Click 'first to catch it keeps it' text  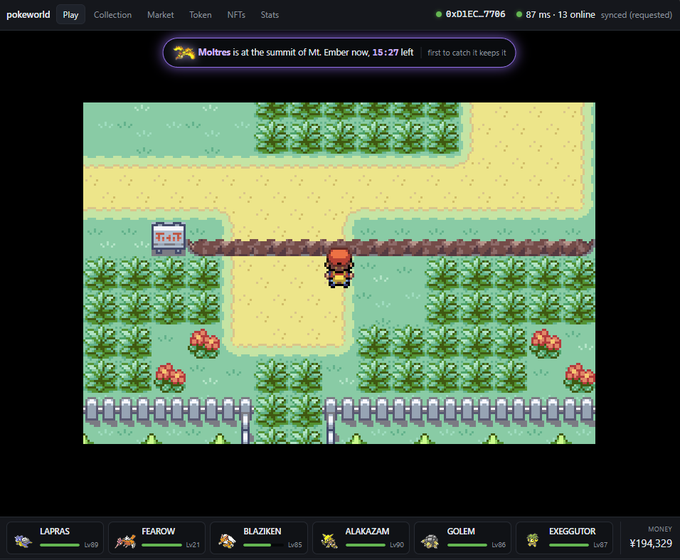pos(467,53)
